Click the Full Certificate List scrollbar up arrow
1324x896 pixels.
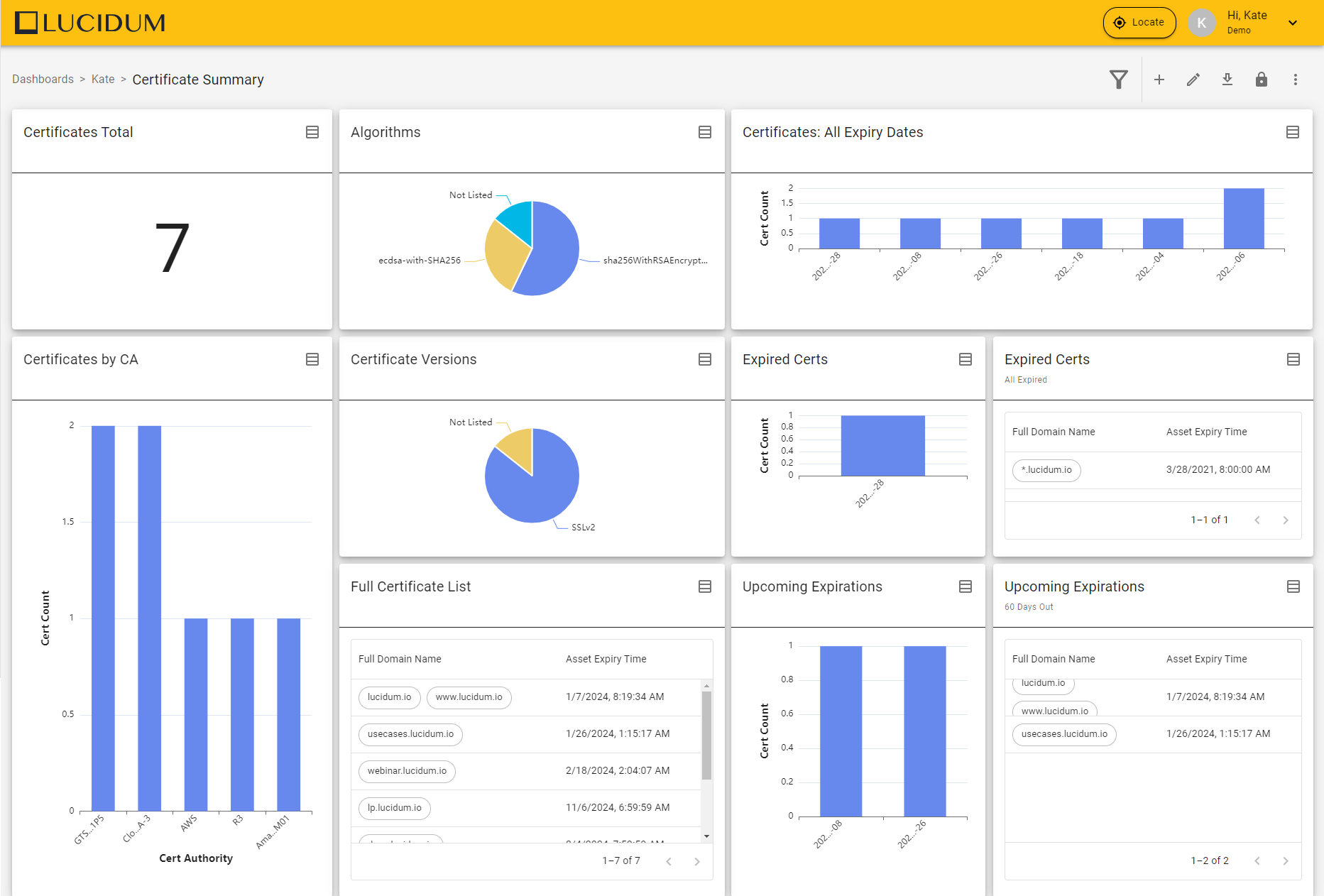coord(706,686)
